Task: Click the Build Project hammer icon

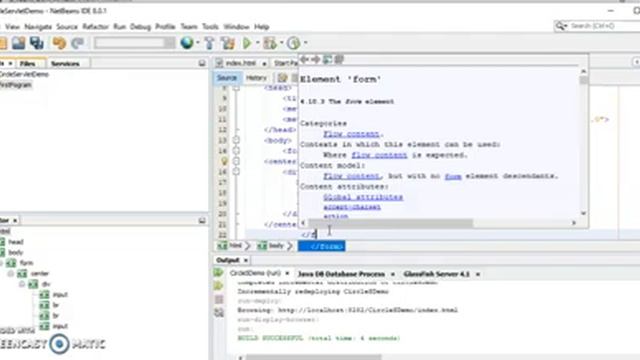Action: [x=209, y=43]
